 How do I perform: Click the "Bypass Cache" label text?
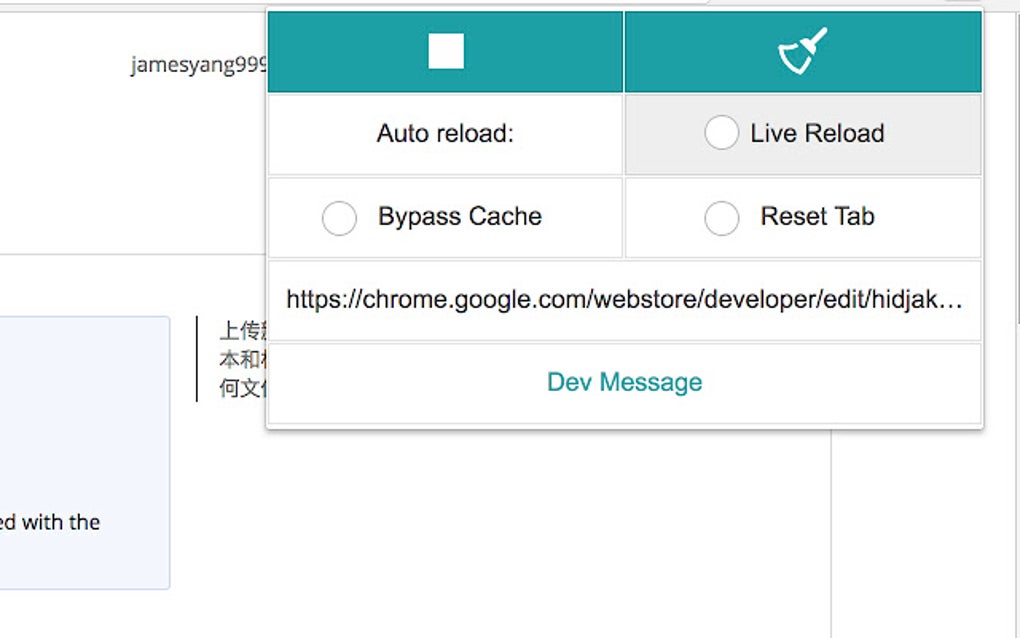pyautogui.click(x=459, y=216)
